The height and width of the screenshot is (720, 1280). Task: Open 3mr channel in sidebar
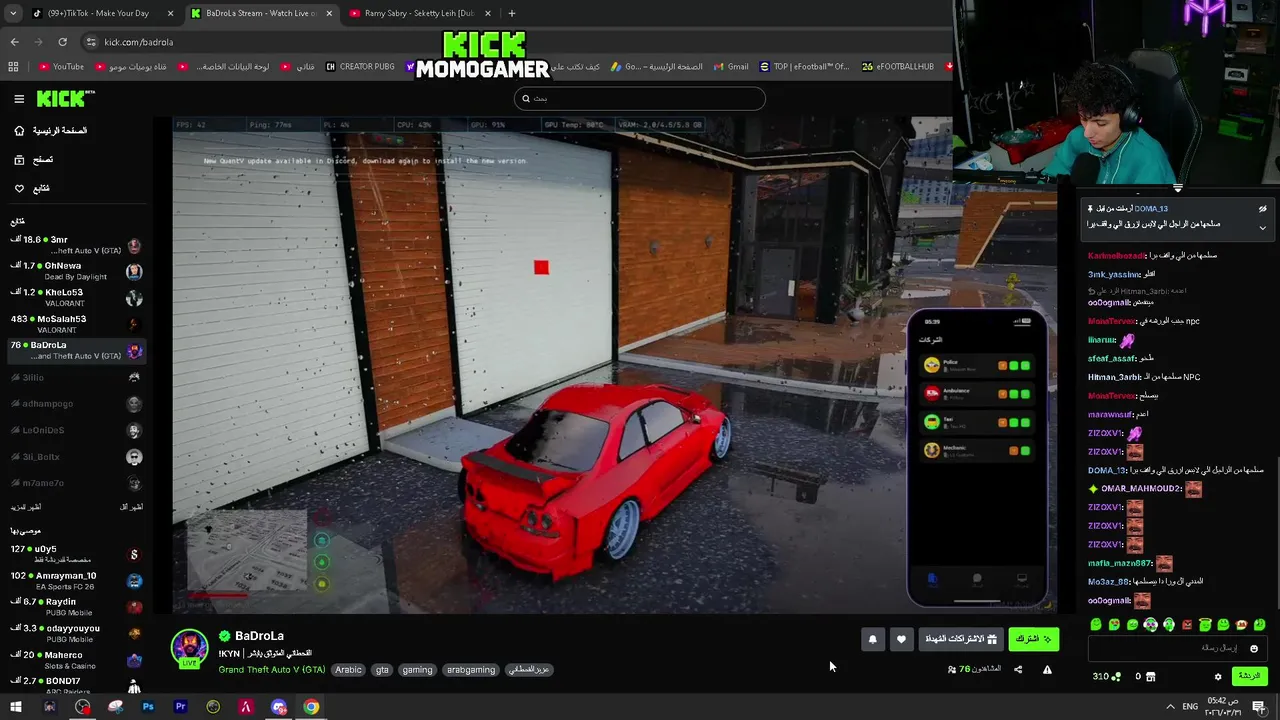(x=76, y=245)
